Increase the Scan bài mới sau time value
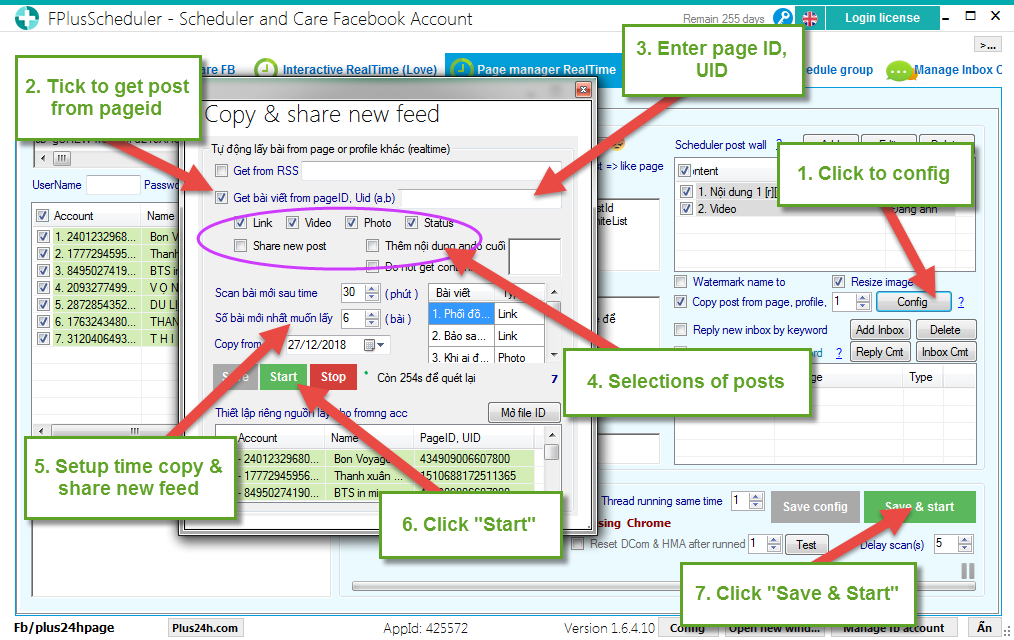1014x640 pixels. (372, 289)
